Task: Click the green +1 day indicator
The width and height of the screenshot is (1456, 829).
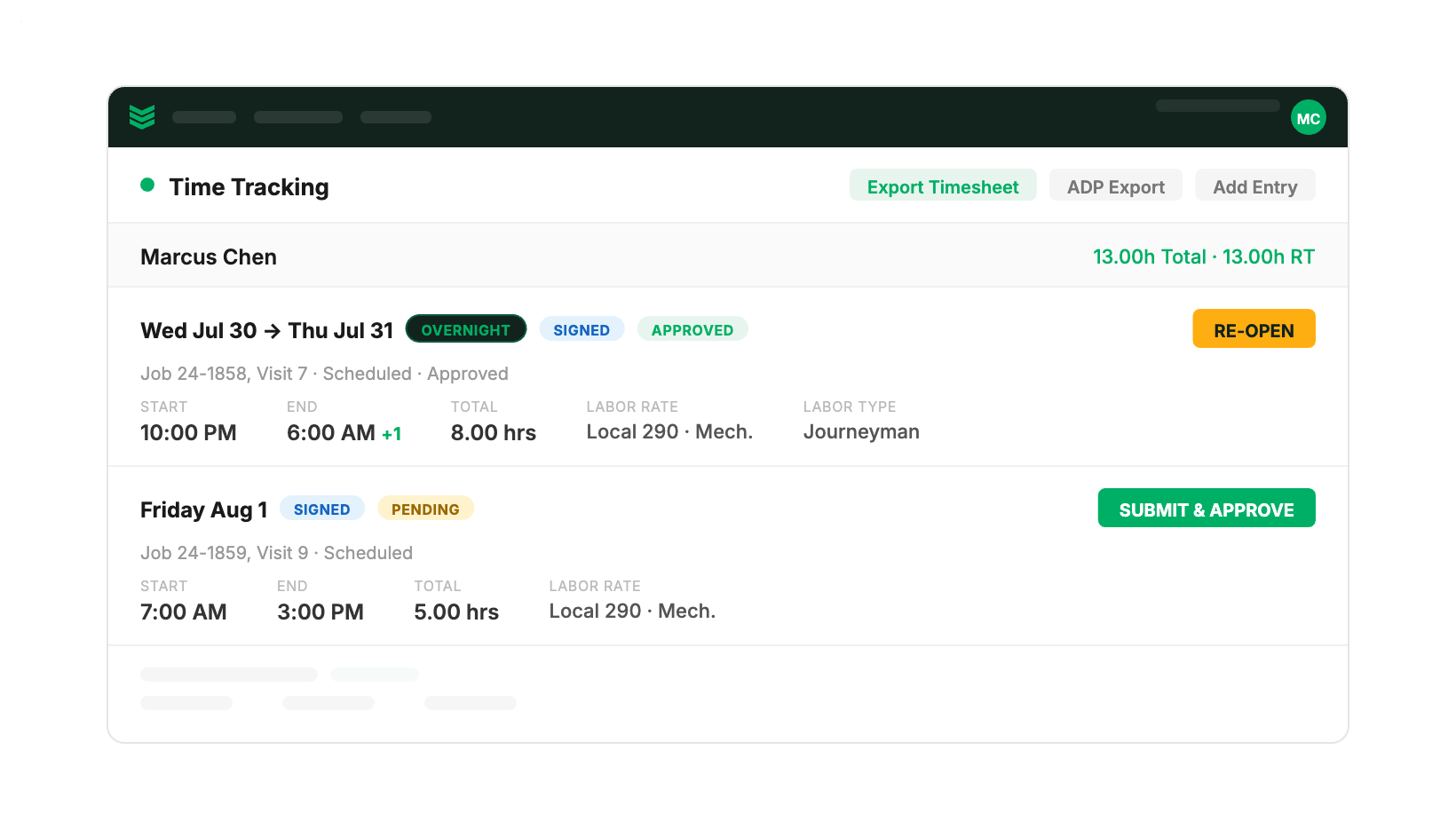Action: [x=392, y=434]
